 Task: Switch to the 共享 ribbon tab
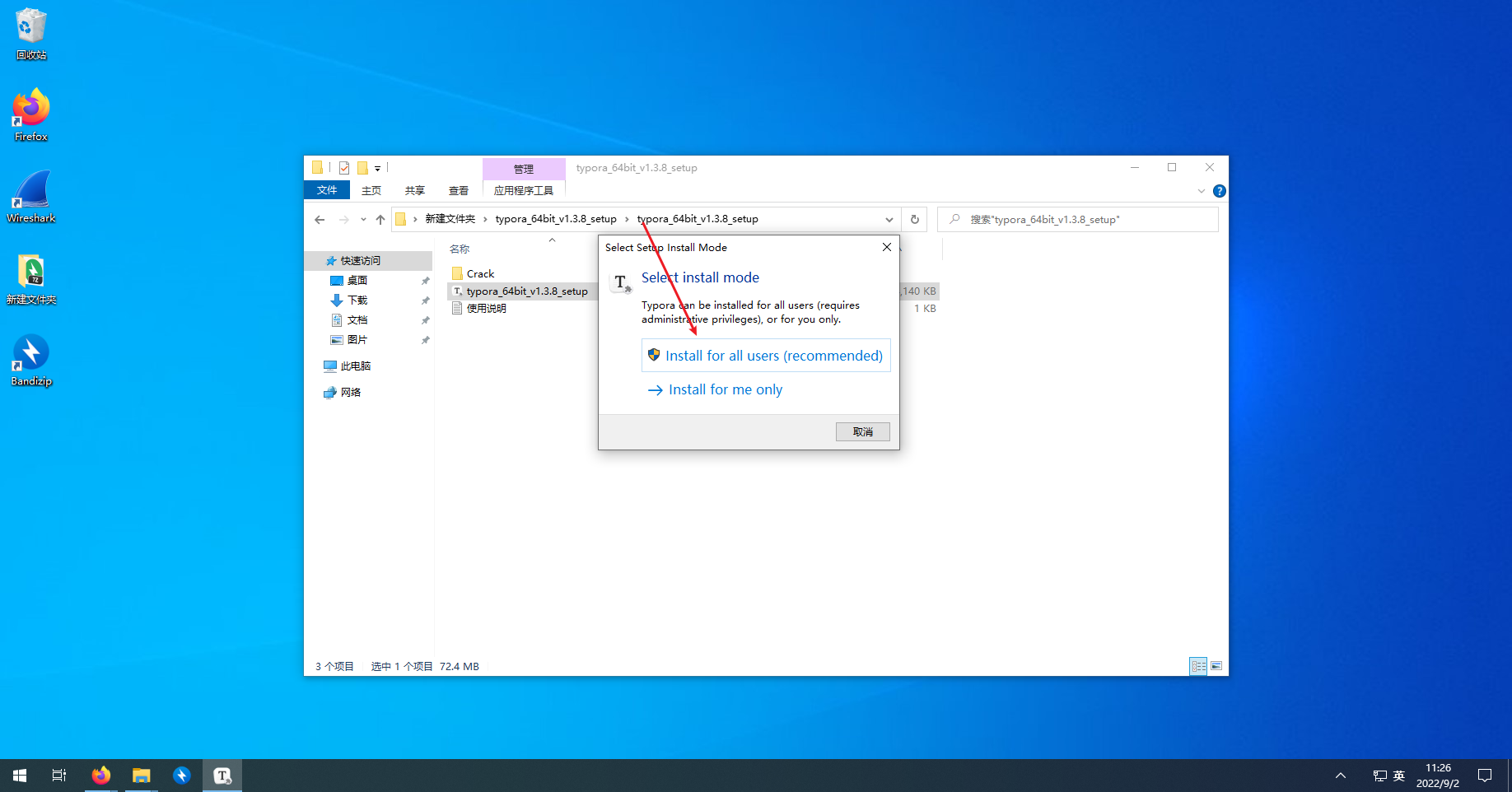point(415,190)
